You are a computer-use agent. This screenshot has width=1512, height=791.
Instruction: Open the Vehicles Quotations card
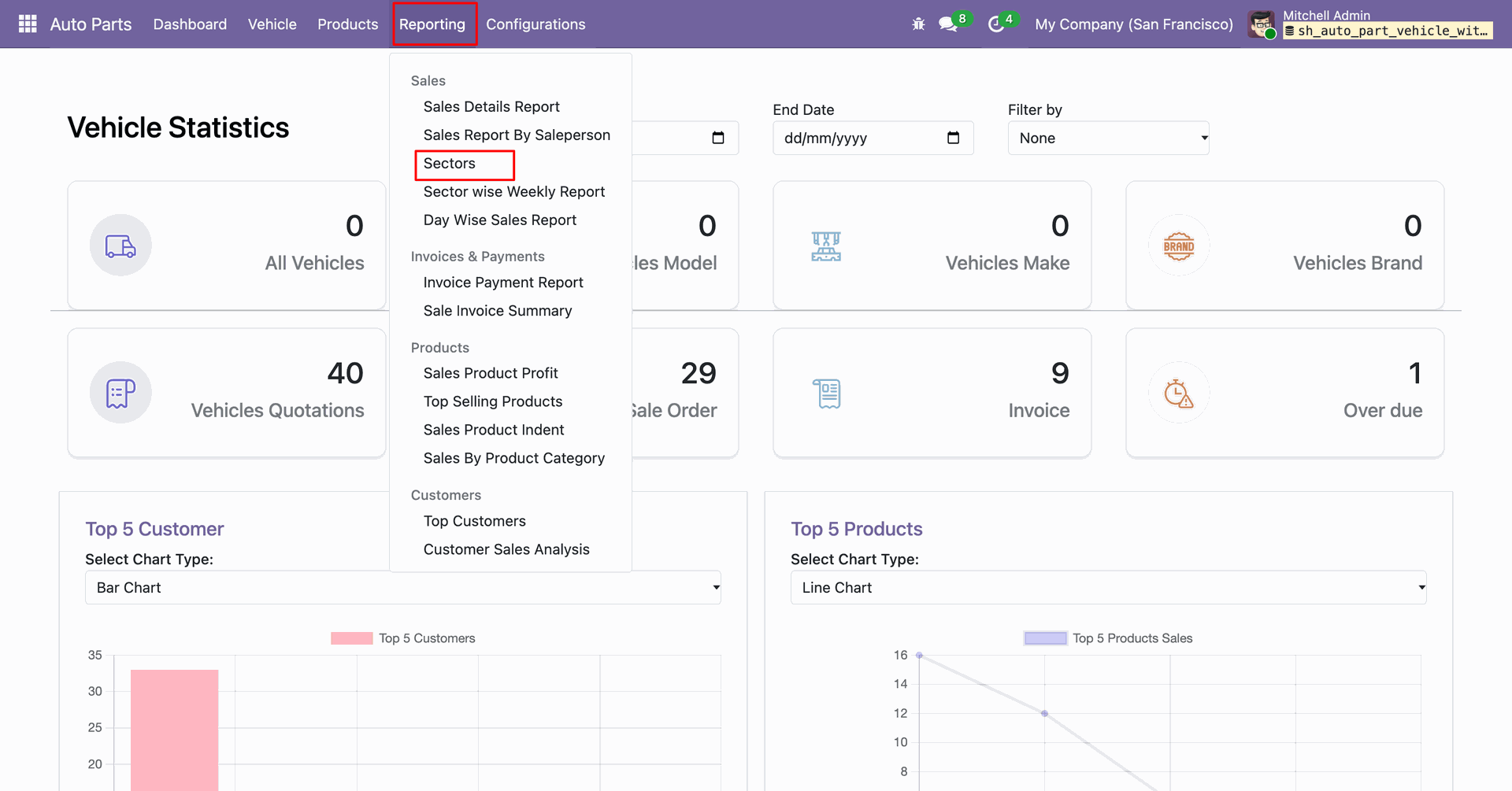click(x=227, y=393)
